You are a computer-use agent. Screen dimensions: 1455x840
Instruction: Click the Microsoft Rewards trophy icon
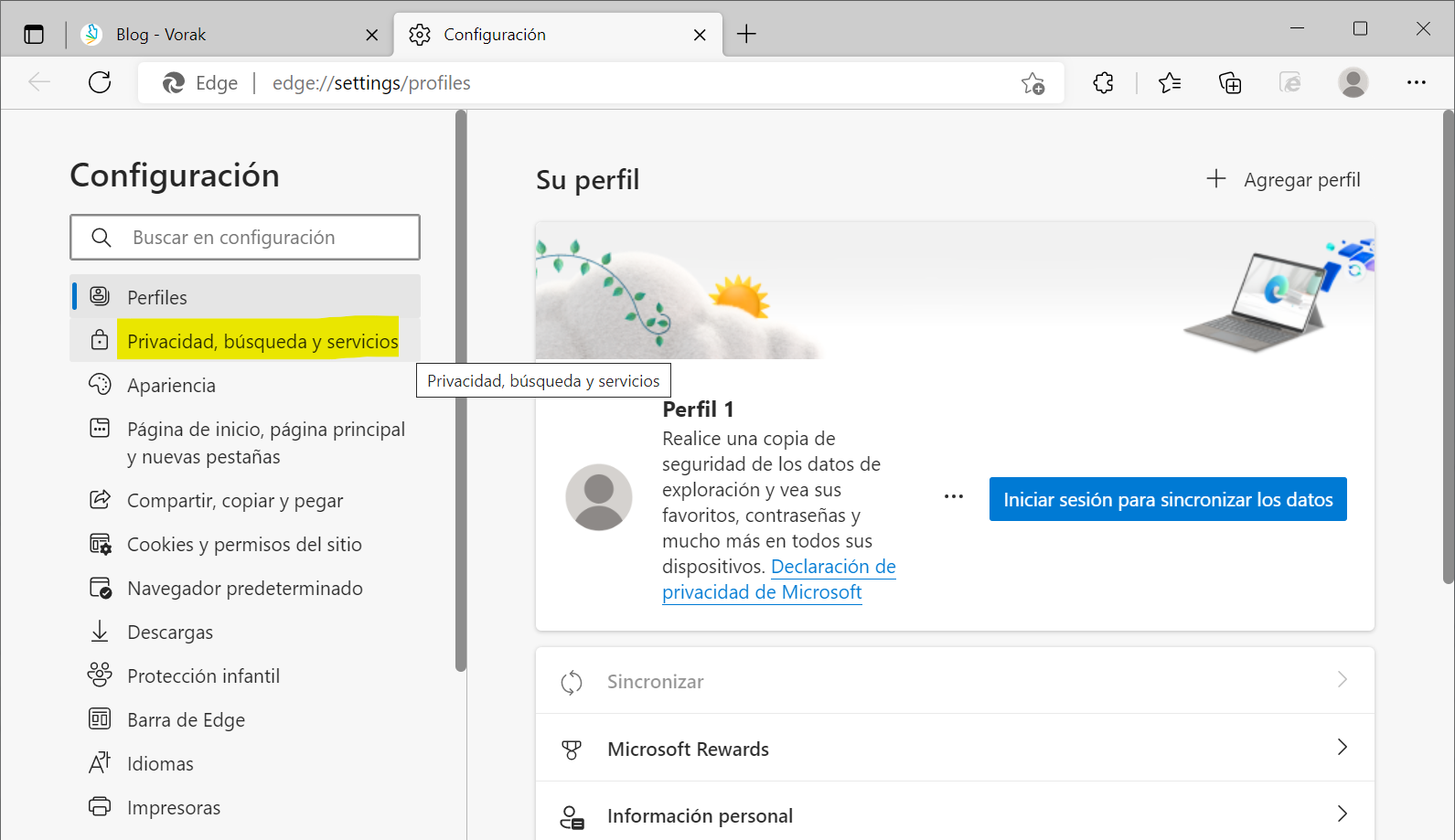572,750
